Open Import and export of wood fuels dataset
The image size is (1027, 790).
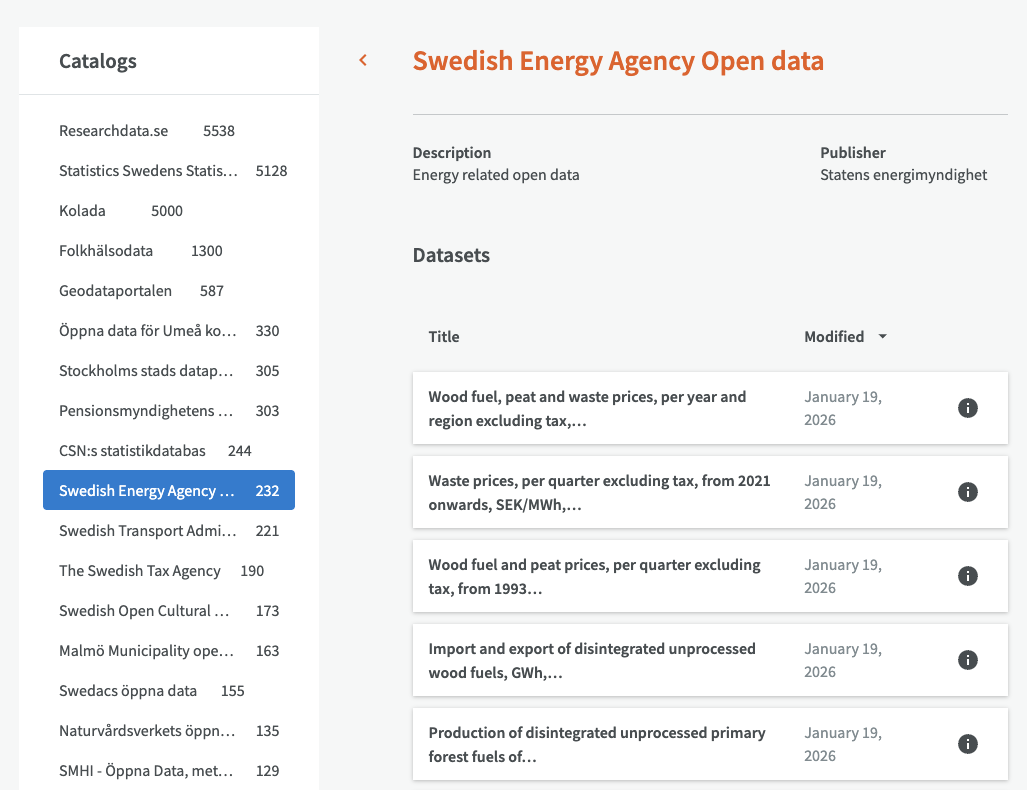(x=592, y=660)
